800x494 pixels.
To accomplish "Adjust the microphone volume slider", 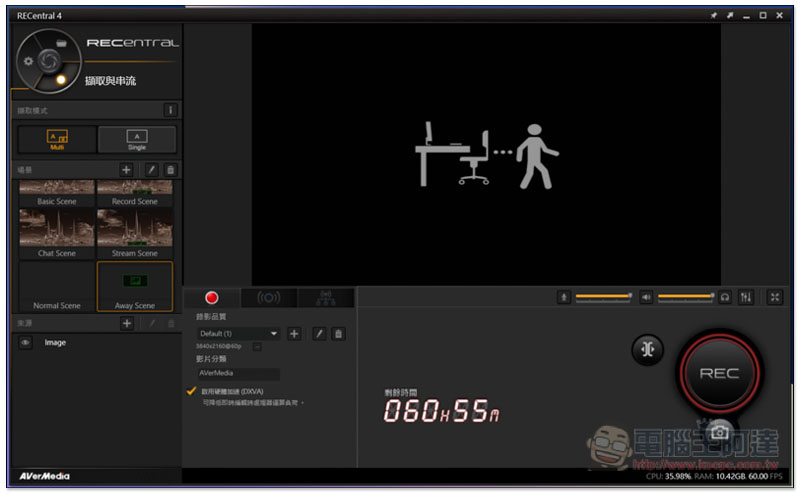I will tap(604, 297).
